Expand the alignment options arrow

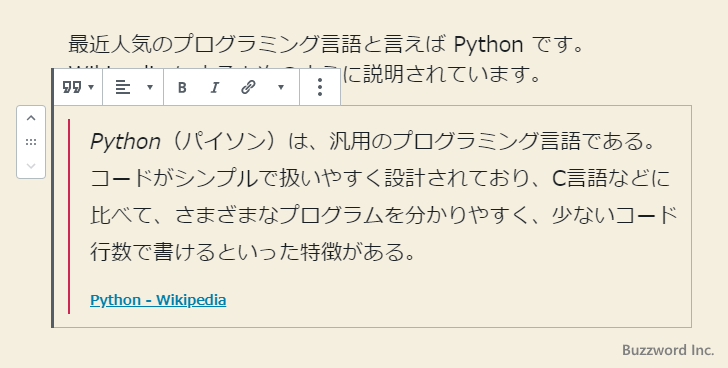pos(150,87)
